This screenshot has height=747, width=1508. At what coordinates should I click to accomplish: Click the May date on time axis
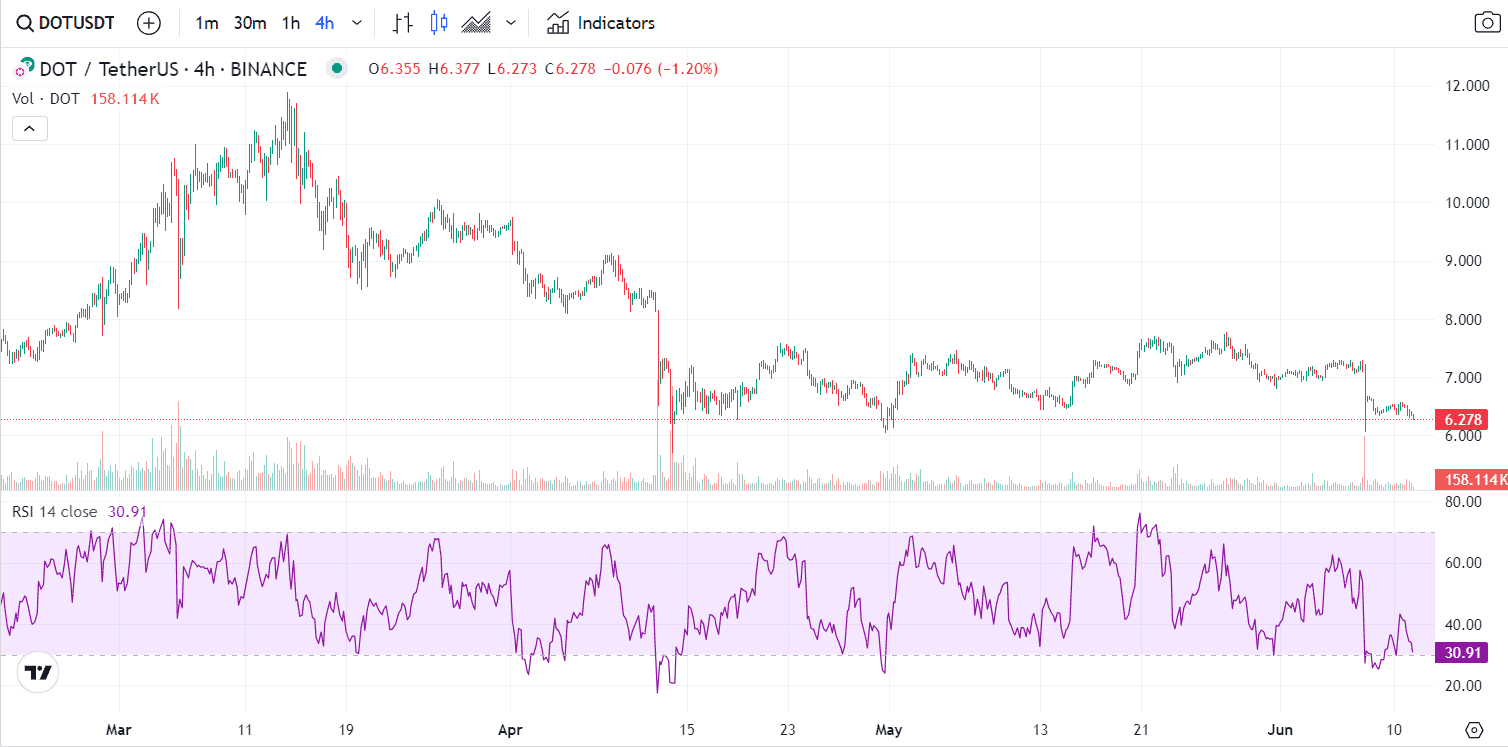888,728
